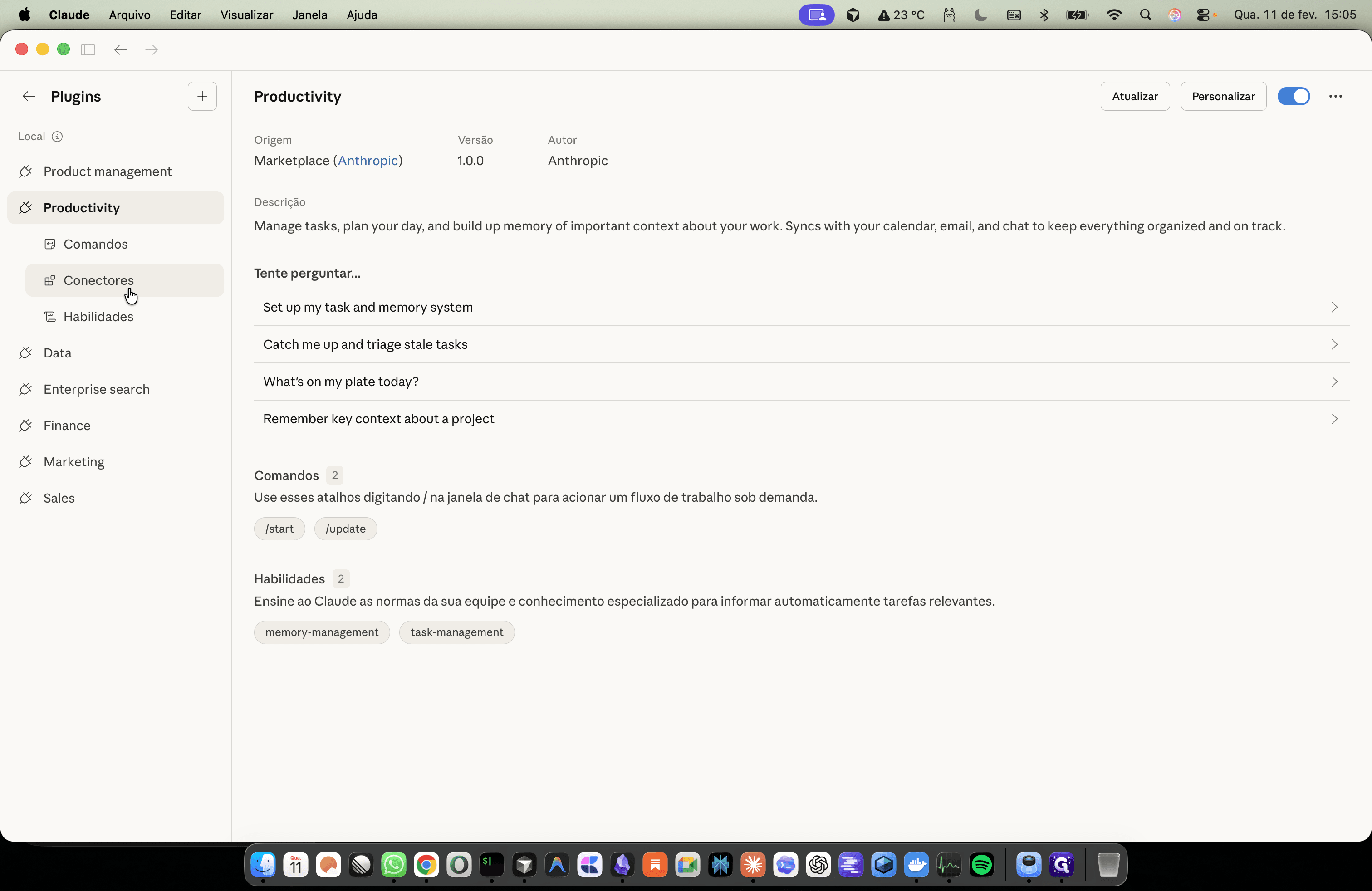Add a new plugin with the plus button
This screenshot has width=1372, height=891.
click(202, 96)
